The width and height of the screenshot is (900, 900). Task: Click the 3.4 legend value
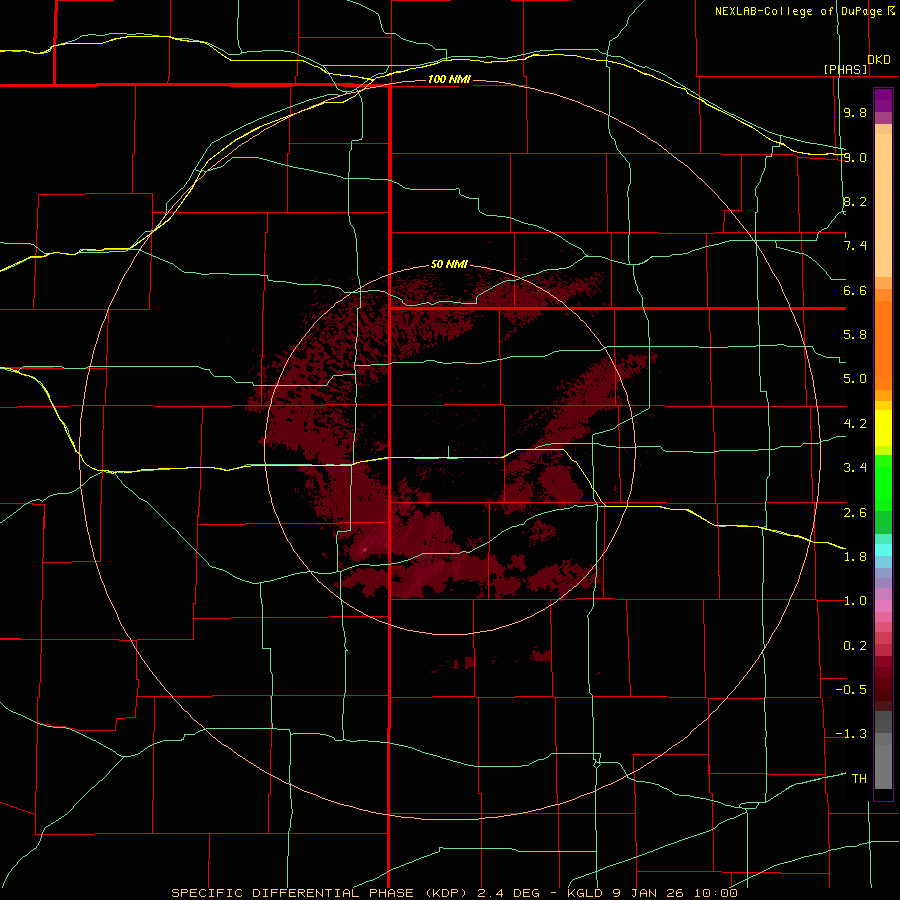point(855,468)
